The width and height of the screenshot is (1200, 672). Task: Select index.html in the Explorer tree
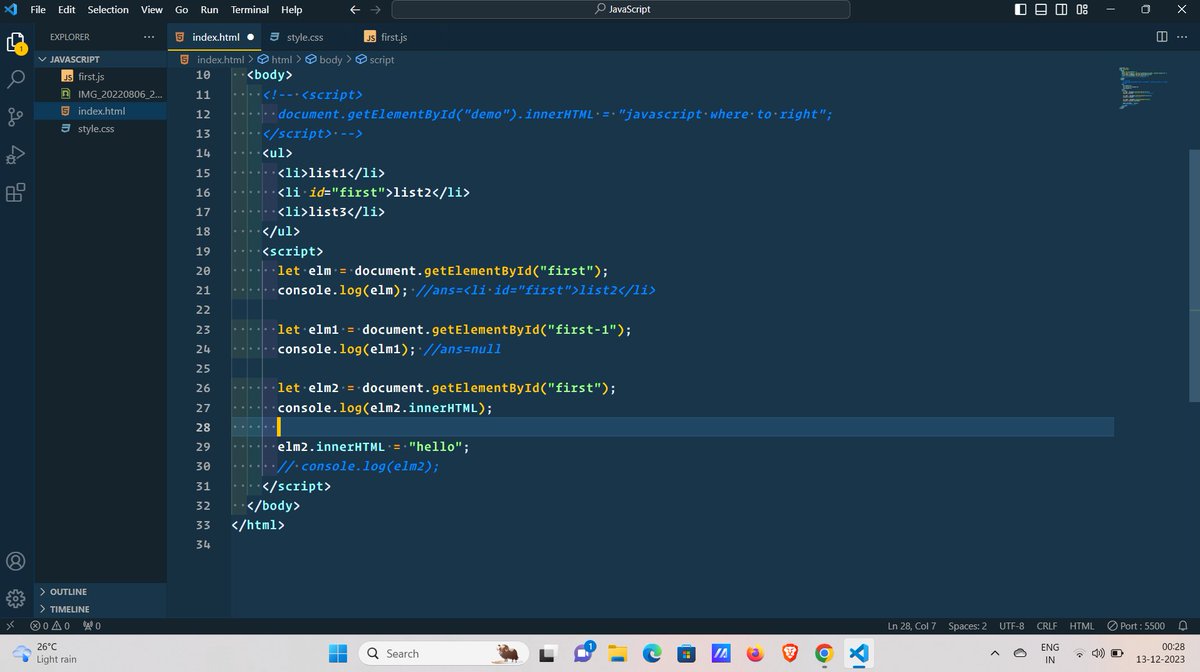100,111
